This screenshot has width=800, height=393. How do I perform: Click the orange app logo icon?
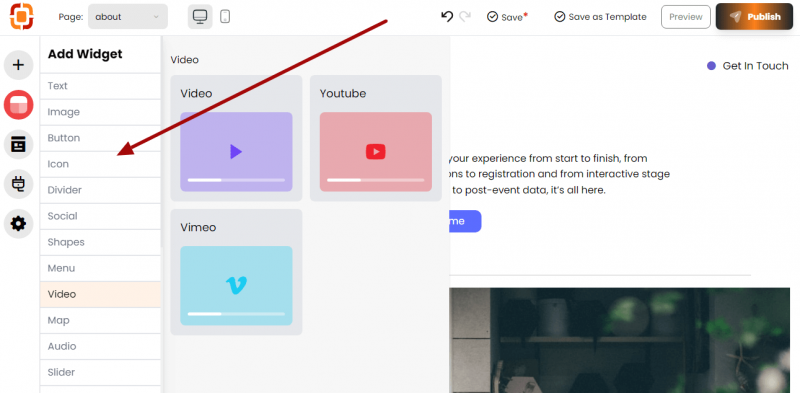21,16
